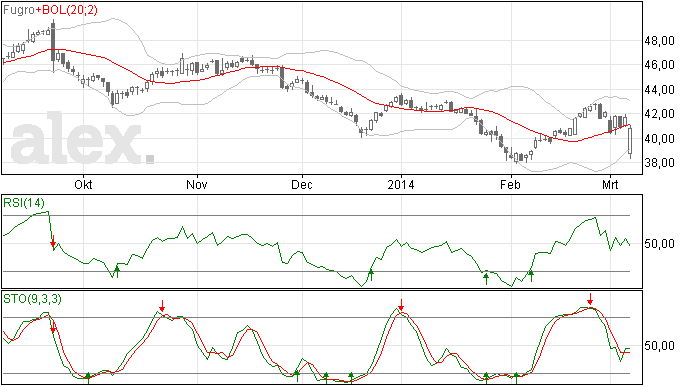Click the 46,00 price axis value
The image size is (690, 387).
click(x=659, y=65)
